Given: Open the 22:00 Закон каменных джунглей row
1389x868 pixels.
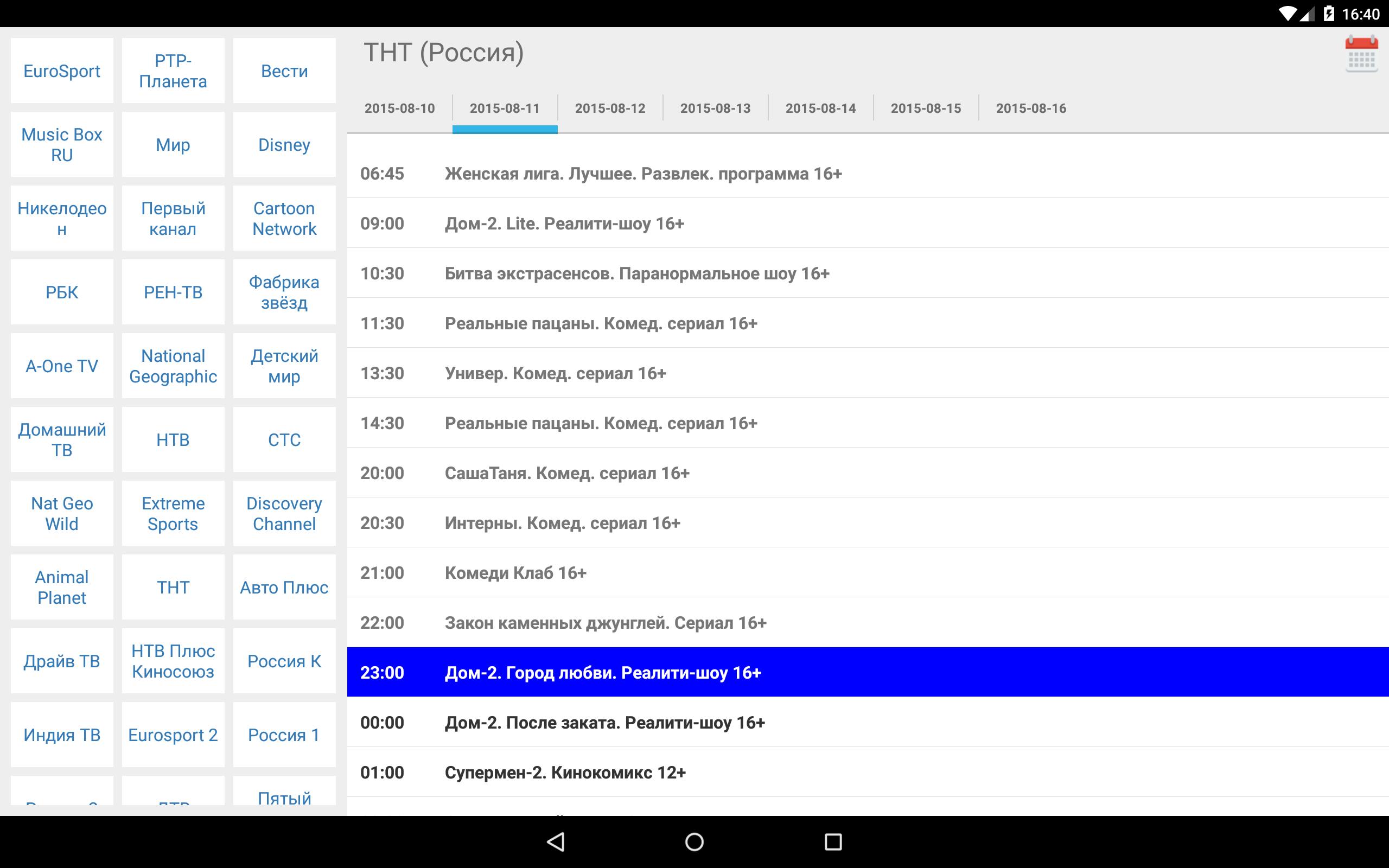Looking at the screenshot, I should [x=868, y=623].
